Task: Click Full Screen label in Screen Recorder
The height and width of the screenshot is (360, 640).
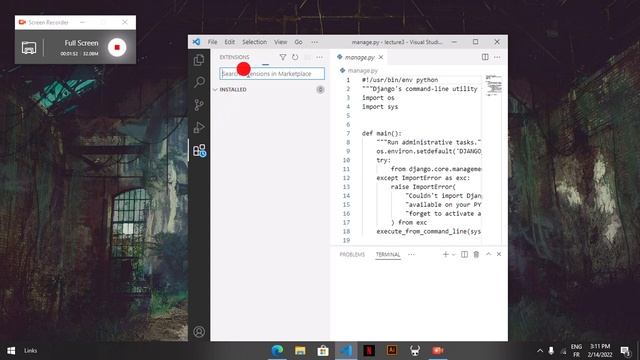Action: point(81,43)
